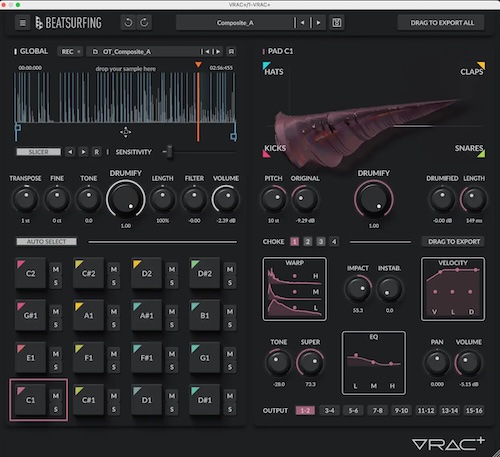Load next preset after Composite_A
This screenshot has height=457, width=500.
click(x=318, y=23)
